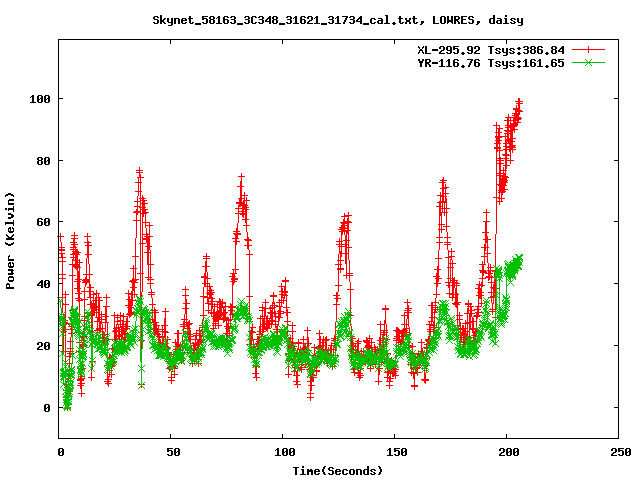Click the Power (Kelvin) y-axis label
The width and height of the screenshot is (640, 480).
click(10, 241)
